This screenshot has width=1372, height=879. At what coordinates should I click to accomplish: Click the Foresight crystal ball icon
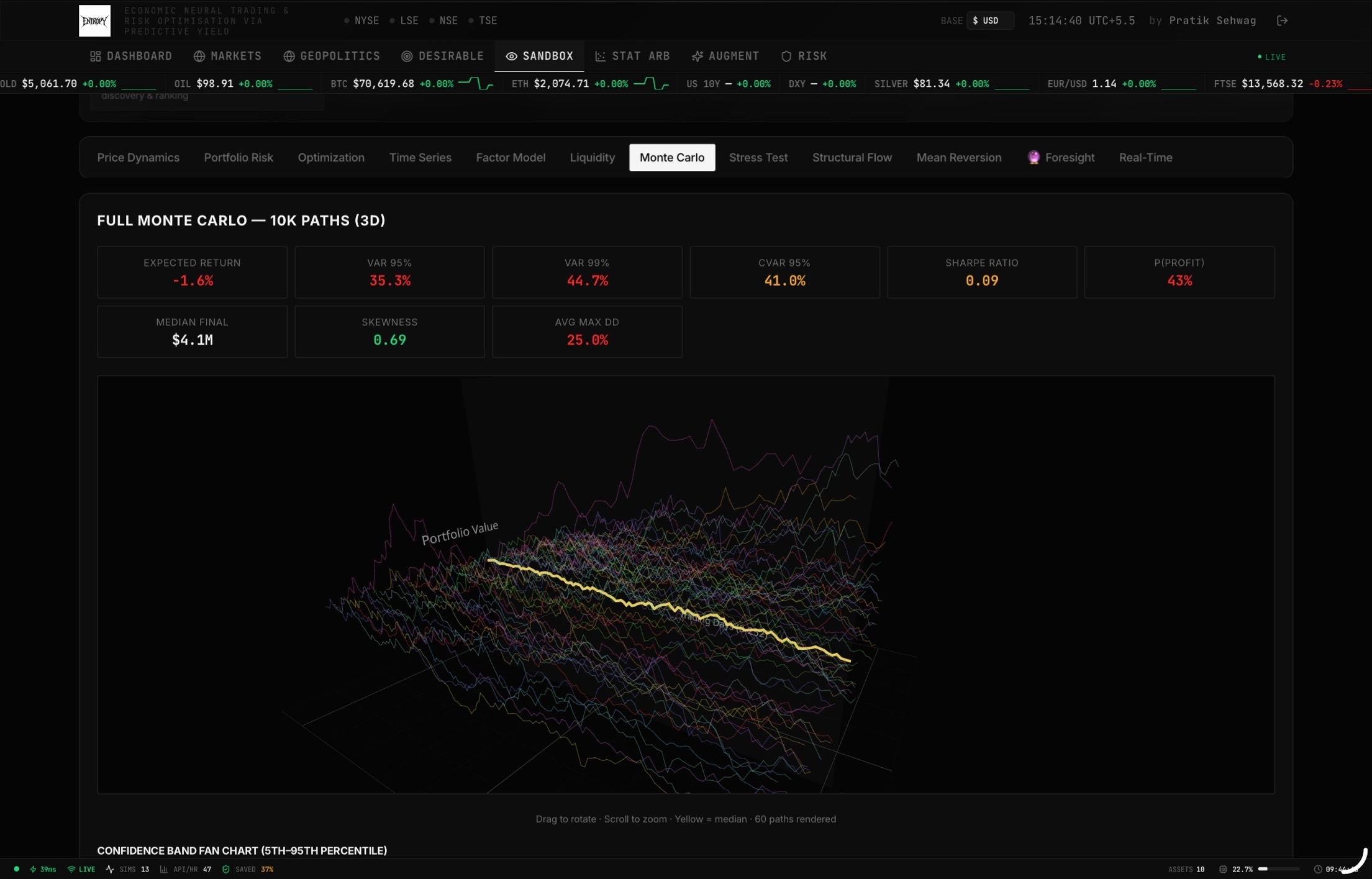(1034, 158)
